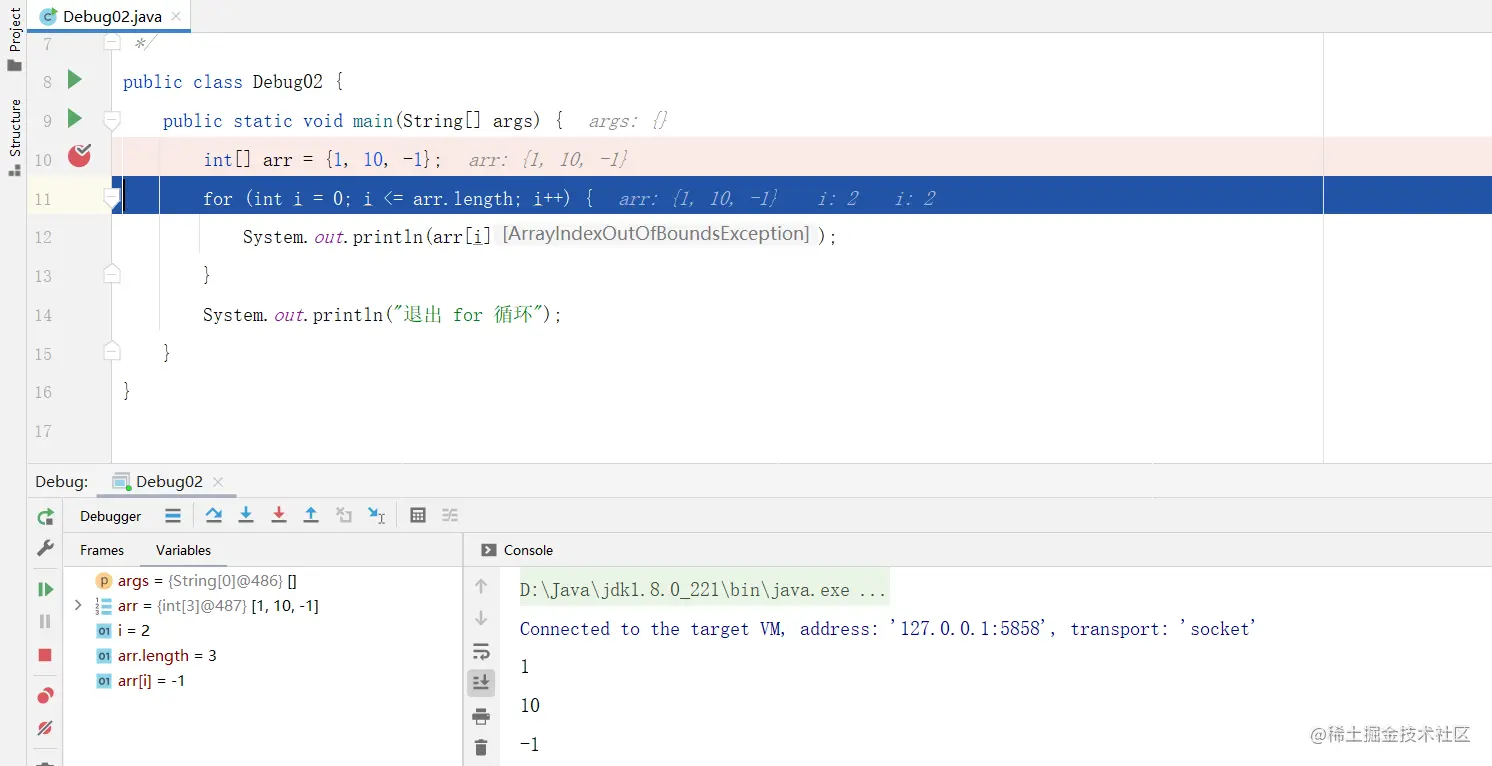Collapse the for loop fold at line 11
Viewport: 1492px width, 766px height.
point(112,198)
